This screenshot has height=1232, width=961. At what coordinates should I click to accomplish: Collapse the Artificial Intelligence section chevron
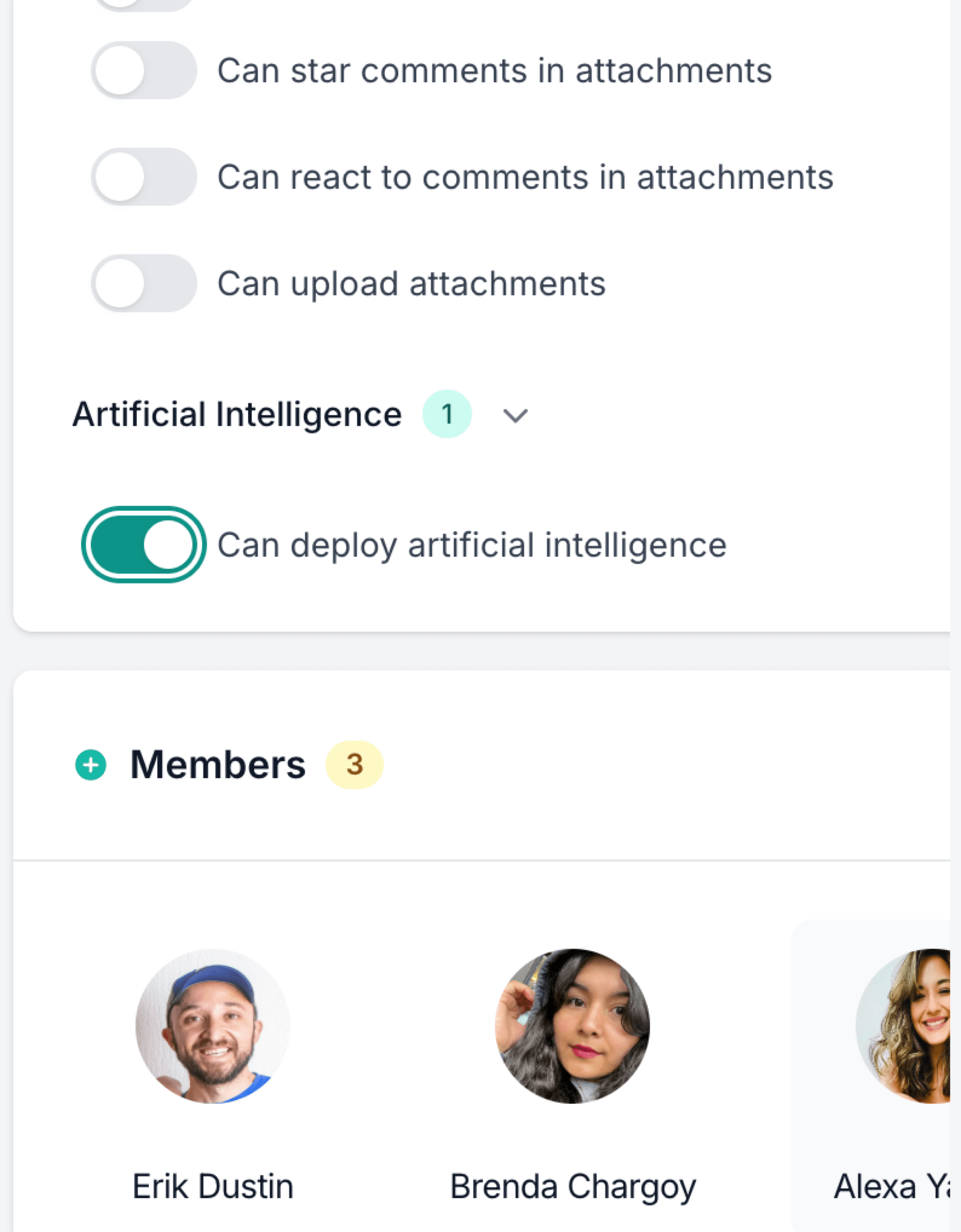(516, 415)
